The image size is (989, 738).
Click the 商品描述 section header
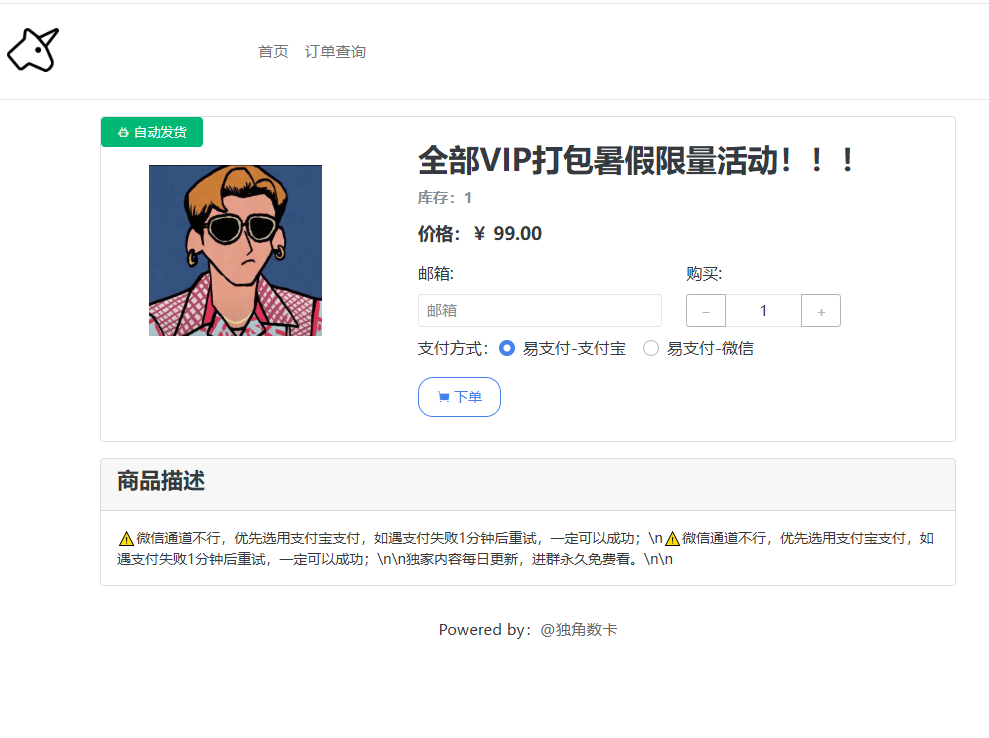tap(161, 481)
